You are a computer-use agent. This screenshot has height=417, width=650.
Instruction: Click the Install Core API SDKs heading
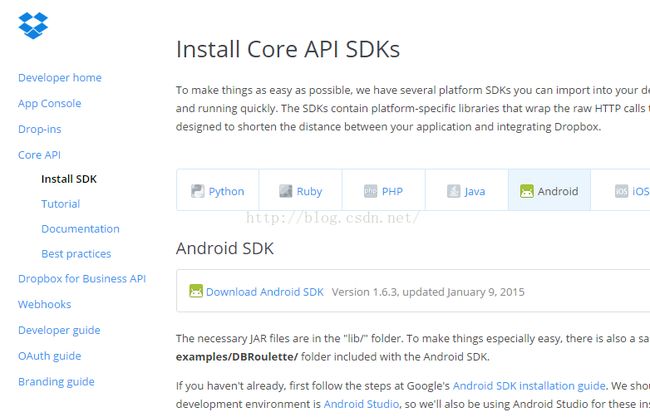point(288,49)
